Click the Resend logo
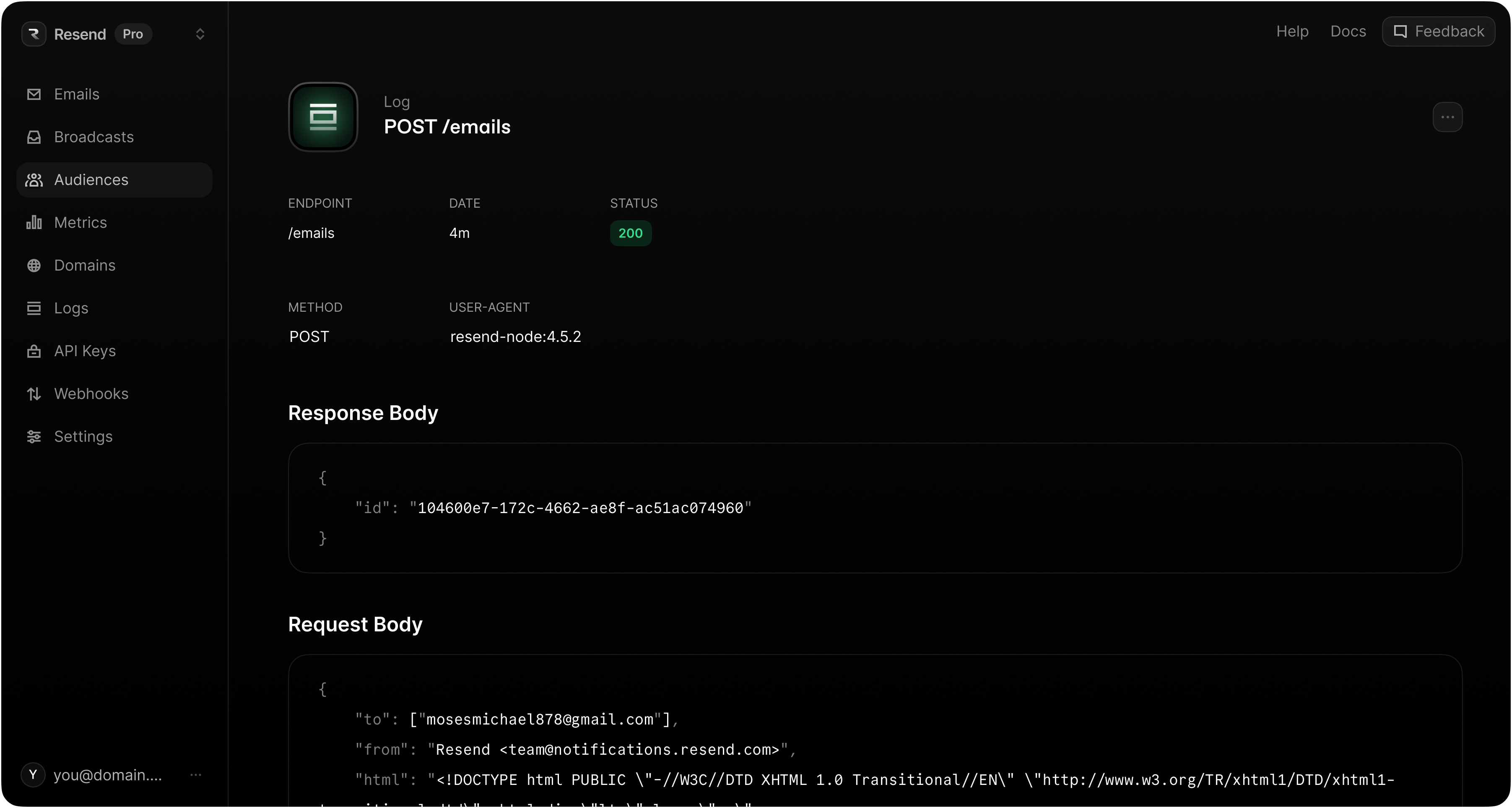Screen dimensions: 1512x808 34,34
